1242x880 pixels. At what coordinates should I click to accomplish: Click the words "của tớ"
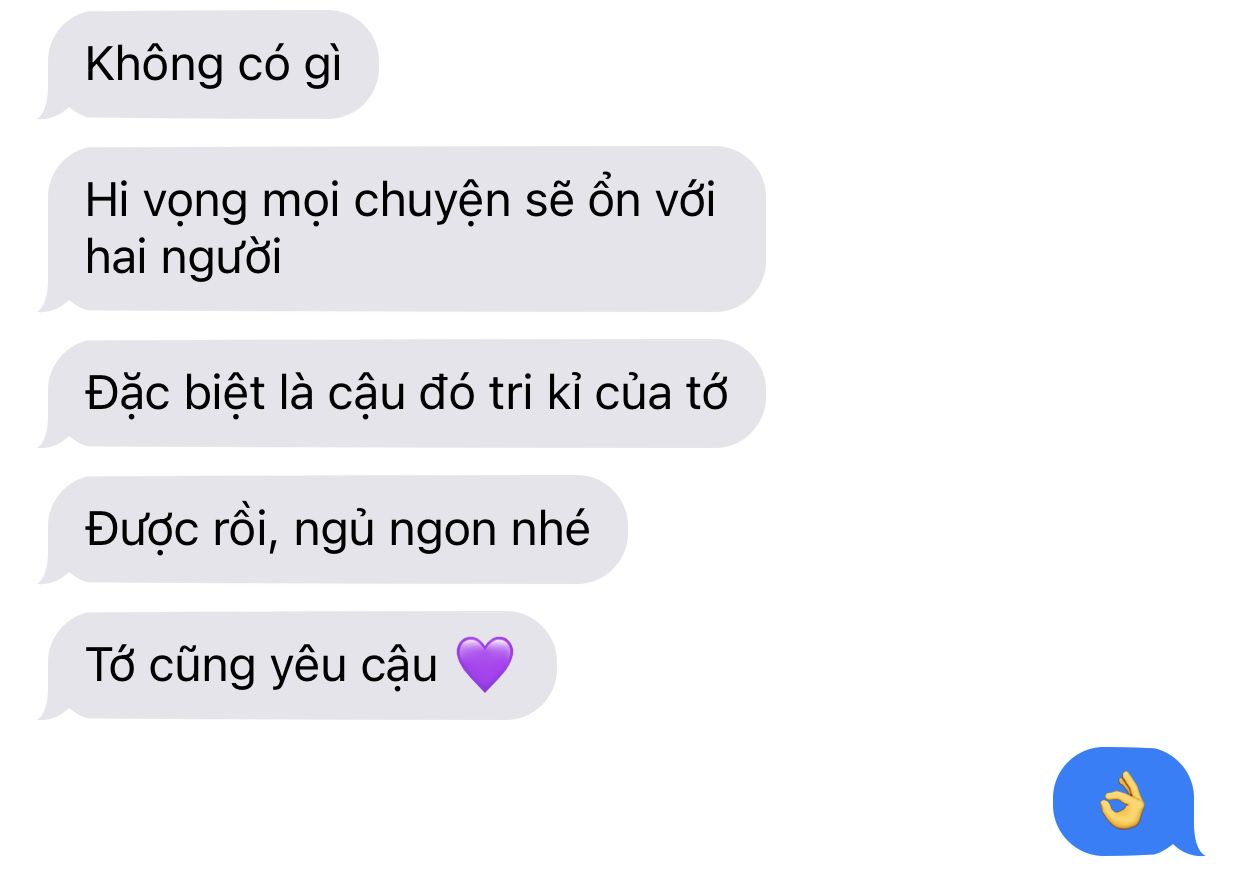tap(662, 394)
